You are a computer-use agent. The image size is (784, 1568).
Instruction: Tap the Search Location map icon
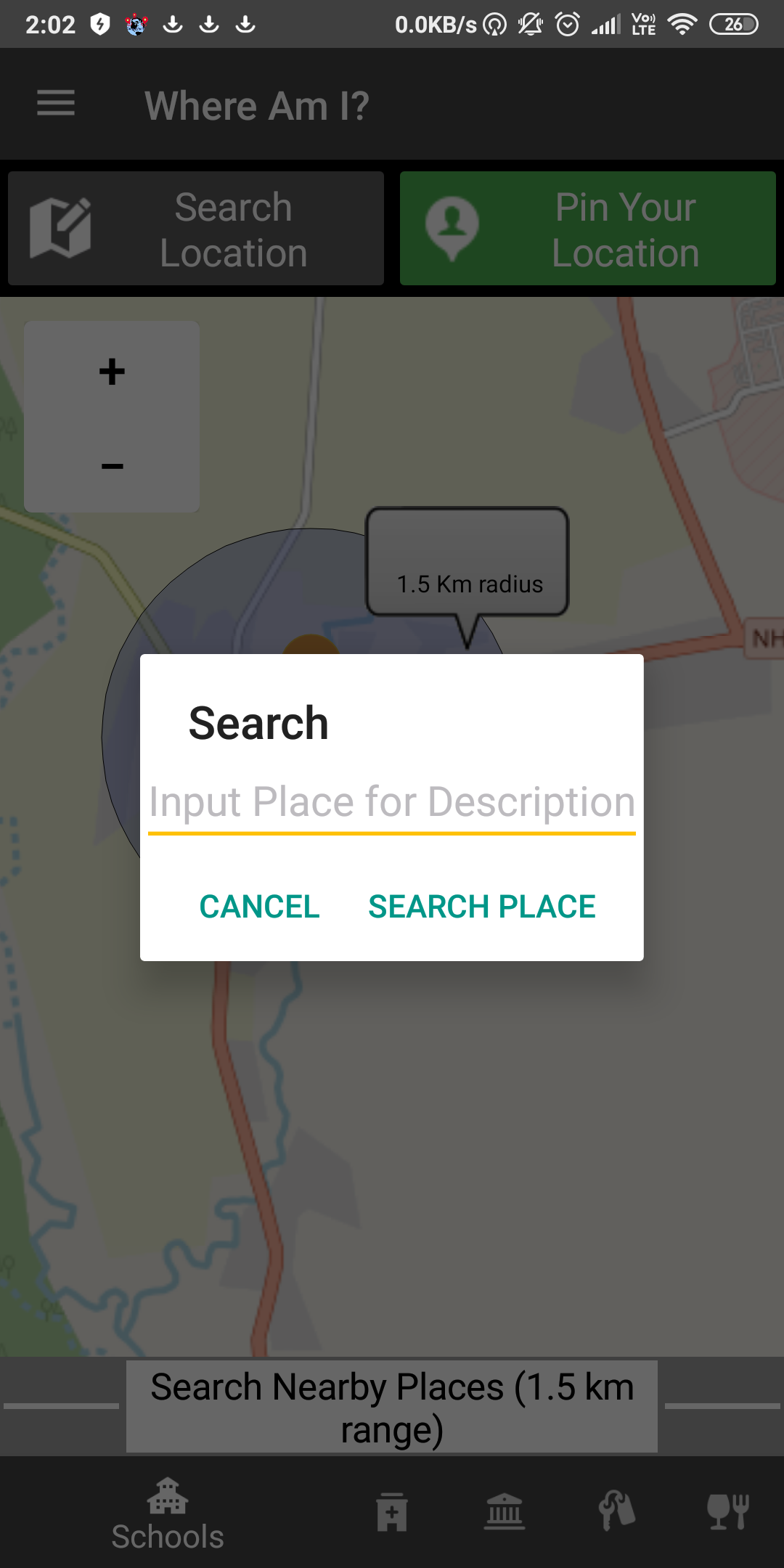[x=60, y=228]
